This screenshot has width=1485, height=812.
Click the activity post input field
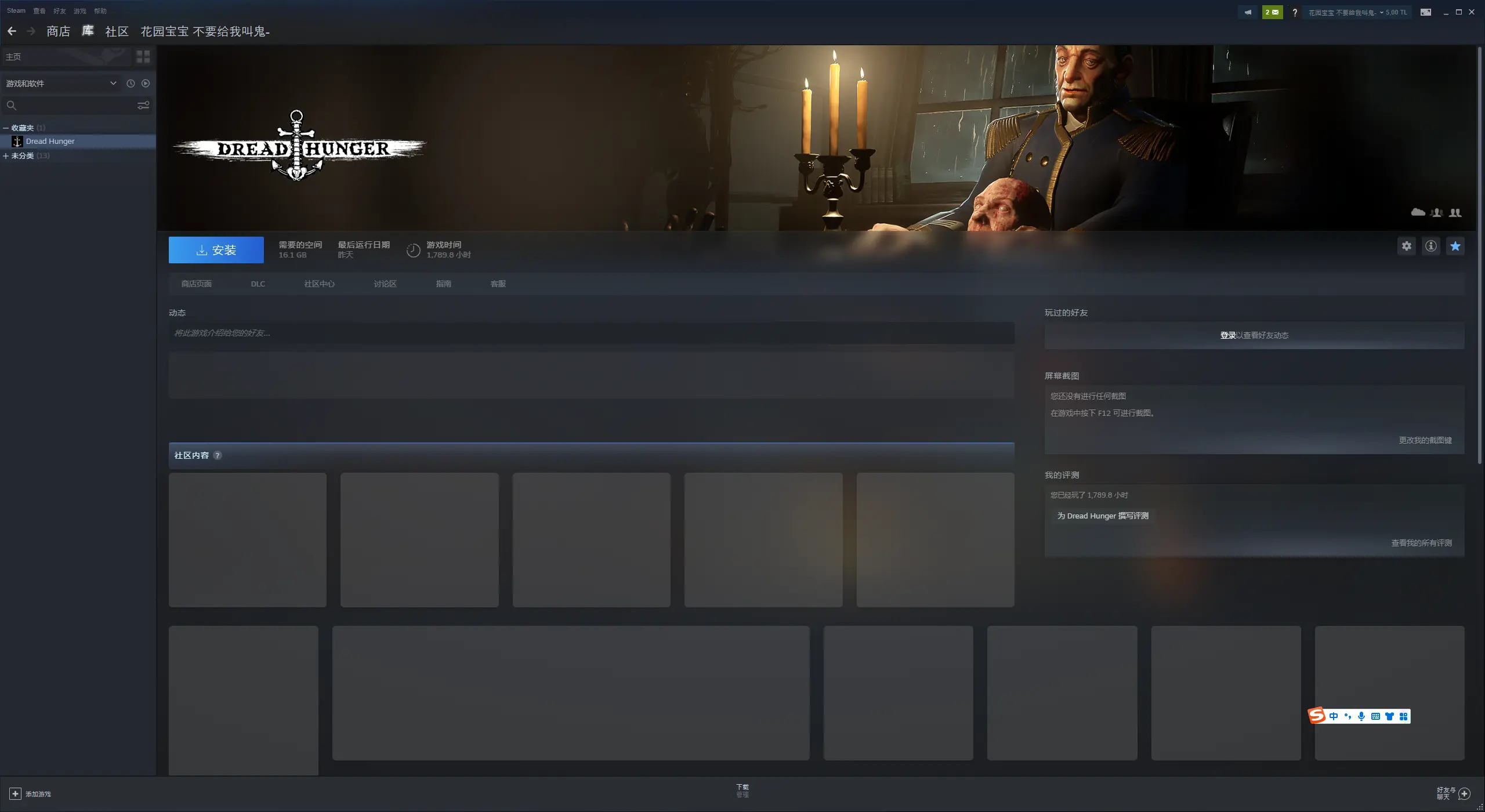592,333
